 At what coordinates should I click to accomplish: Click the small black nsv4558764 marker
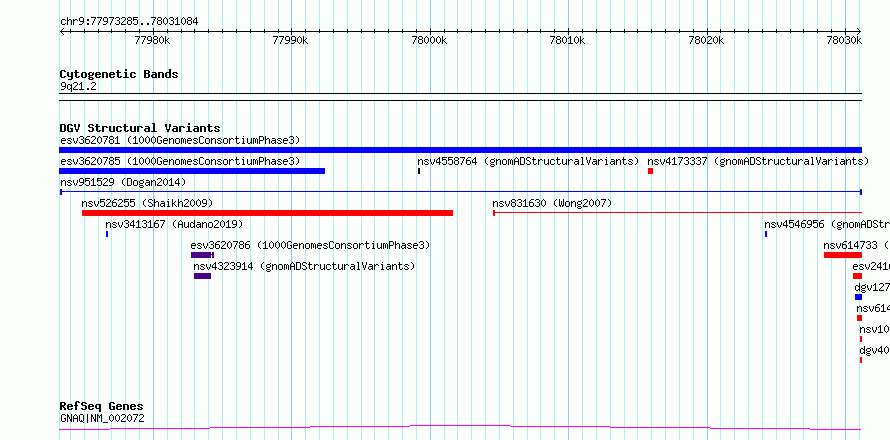coord(419,171)
